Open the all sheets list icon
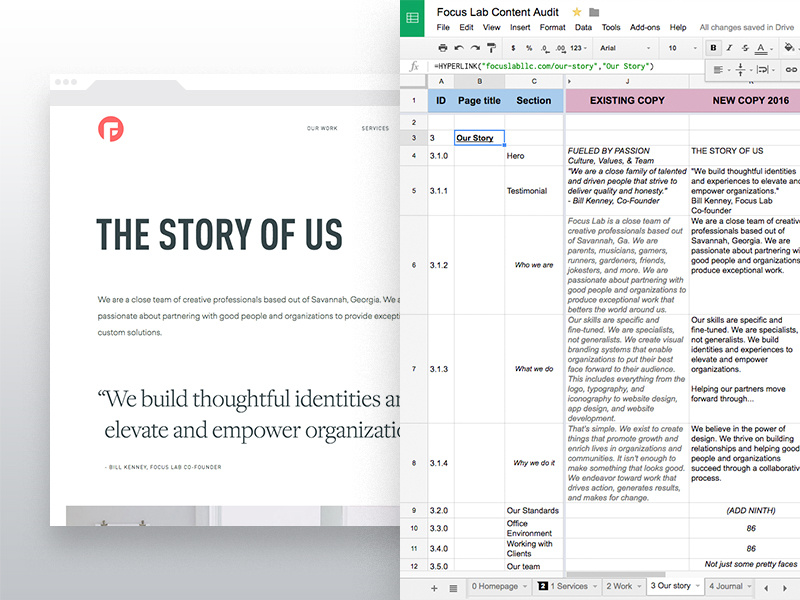The width and height of the screenshot is (800, 600). (453, 588)
